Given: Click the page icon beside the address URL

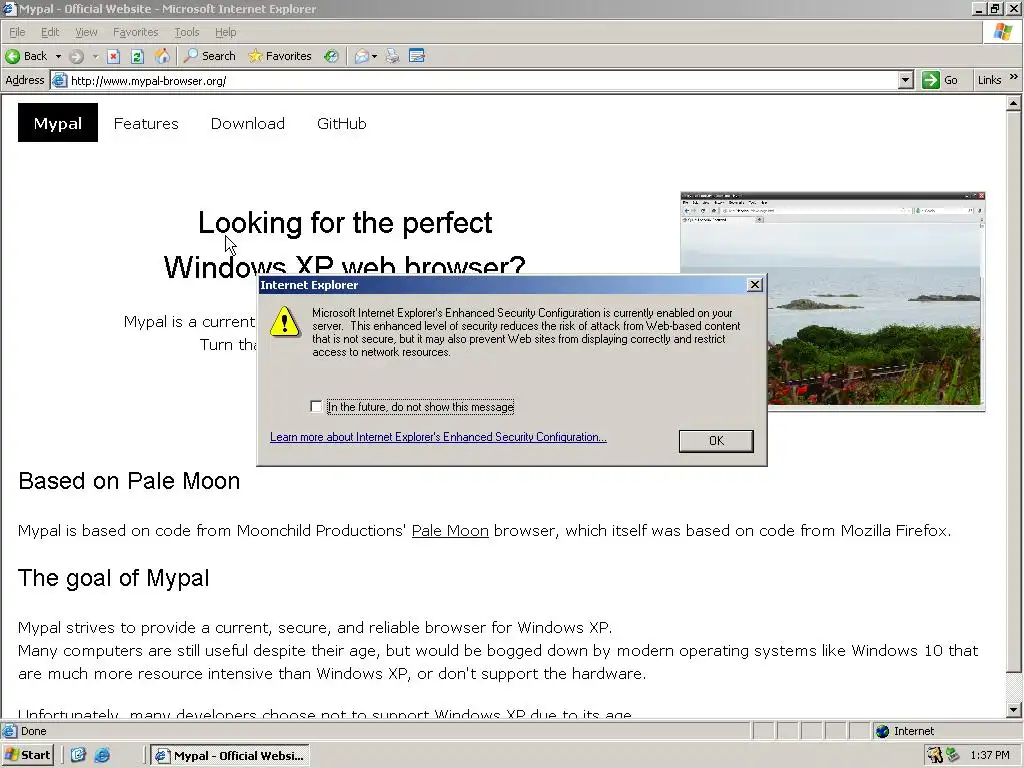Looking at the screenshot, I should point(59,81).
